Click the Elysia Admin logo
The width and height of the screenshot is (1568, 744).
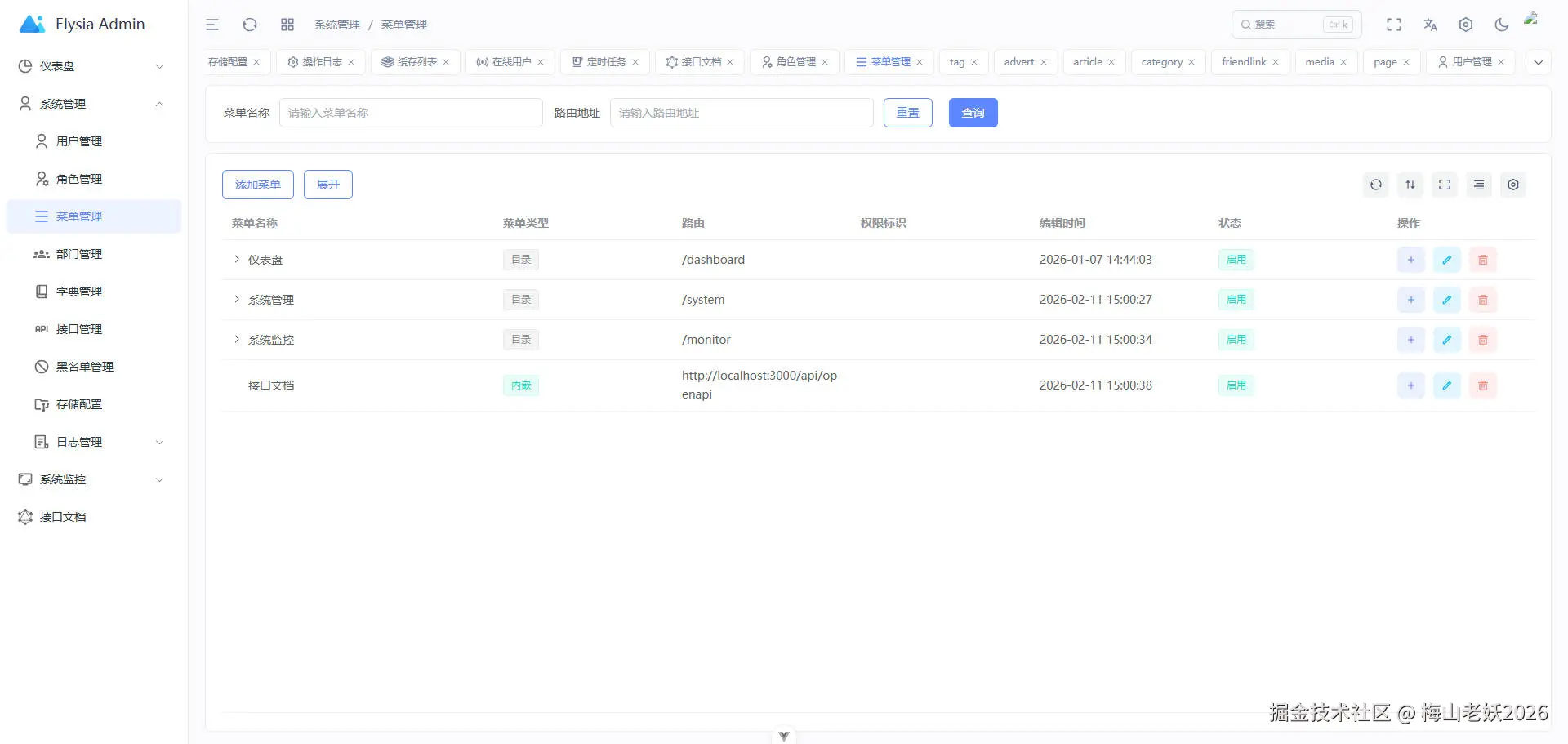pos(82,25)
